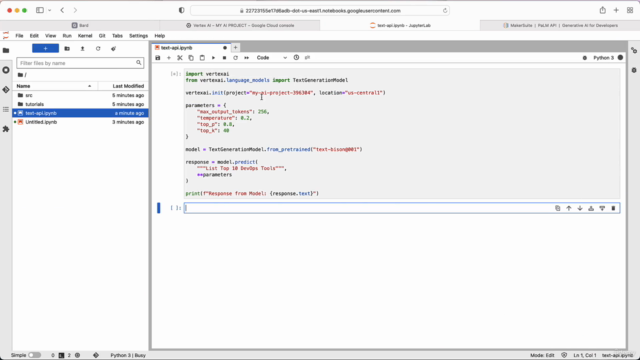Open new launcher tab with plus
Screen dimensions: 640x360
coord(236,48)
